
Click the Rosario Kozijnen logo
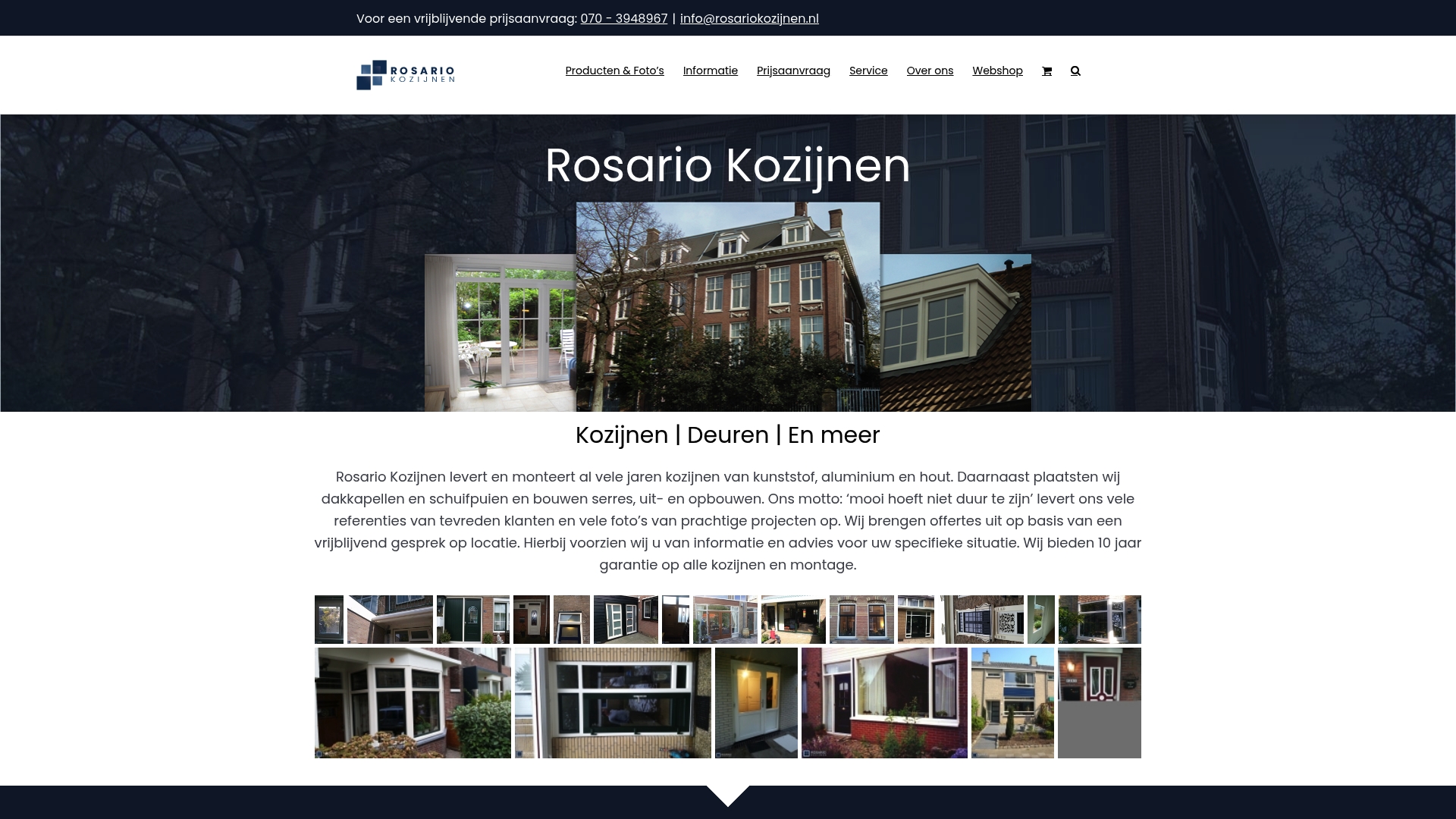pyautogui.click(x=406, y=74)
